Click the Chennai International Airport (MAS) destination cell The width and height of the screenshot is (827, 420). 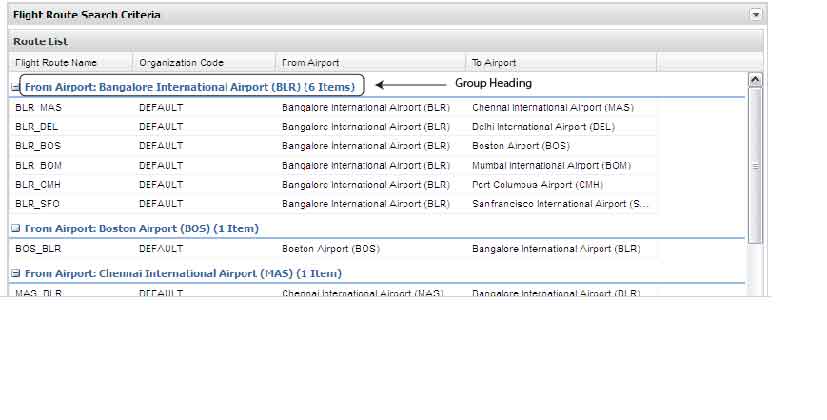click(x=553, y=108)
